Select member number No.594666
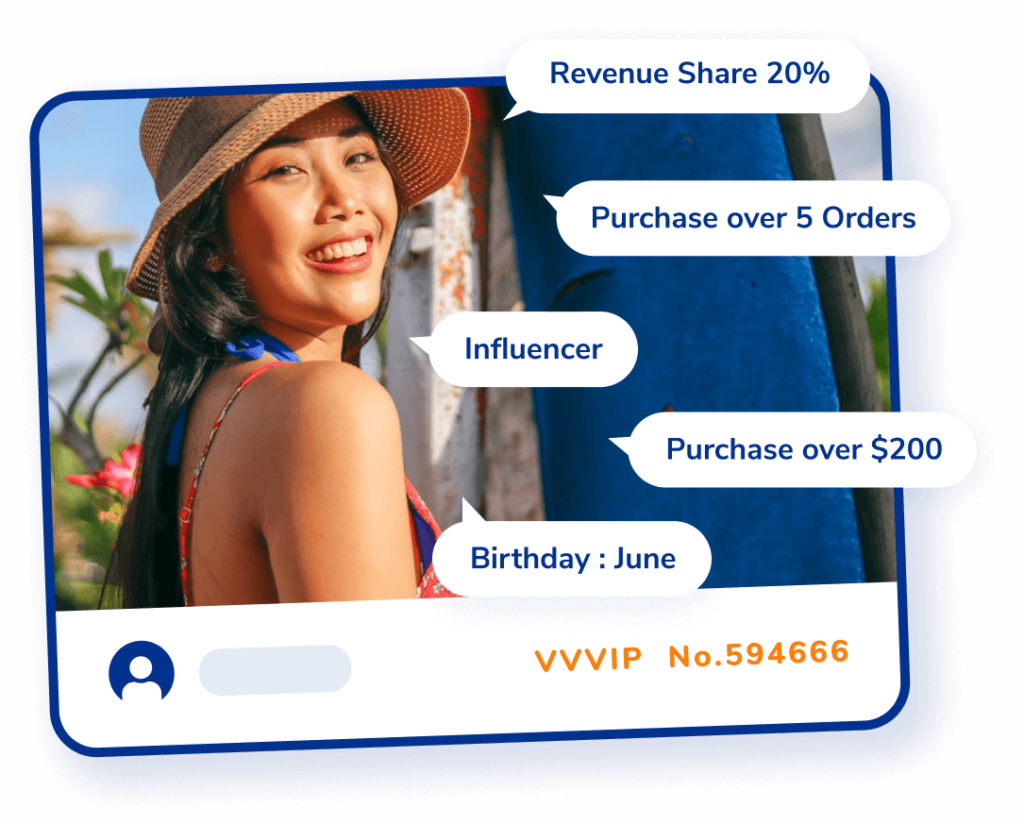 (x=758, y=654)
